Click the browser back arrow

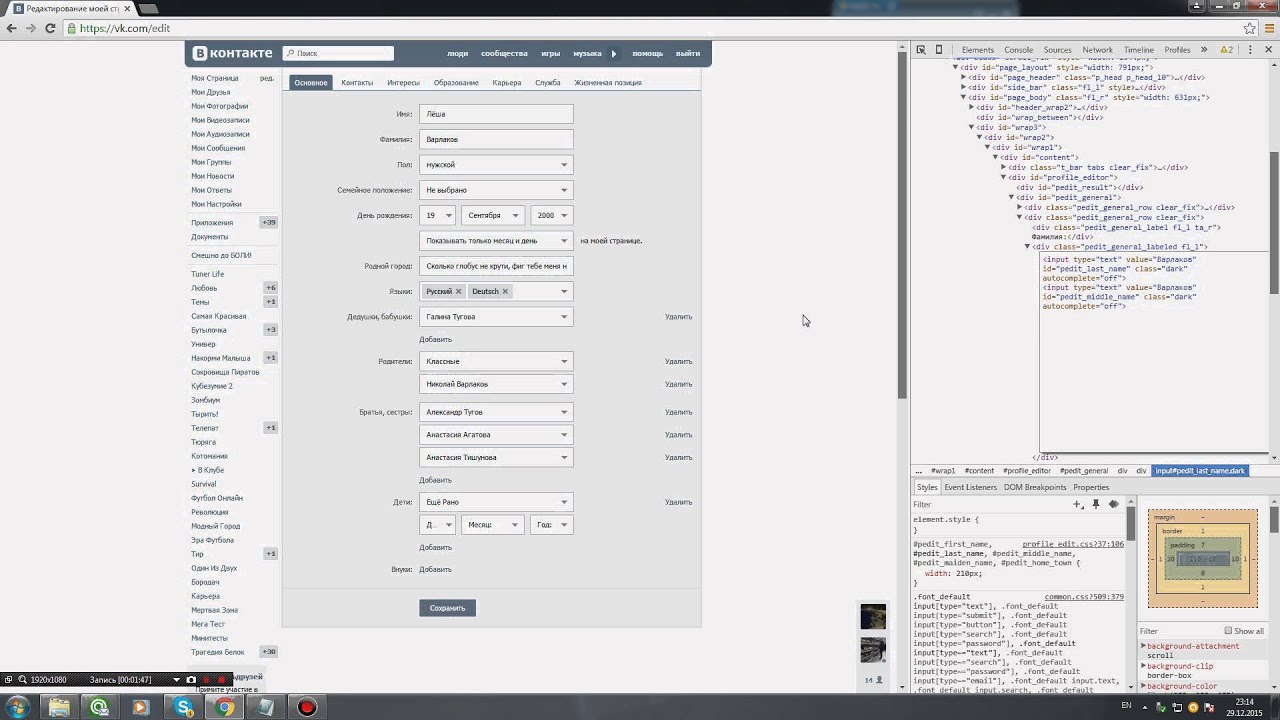(x=11, y=28)
